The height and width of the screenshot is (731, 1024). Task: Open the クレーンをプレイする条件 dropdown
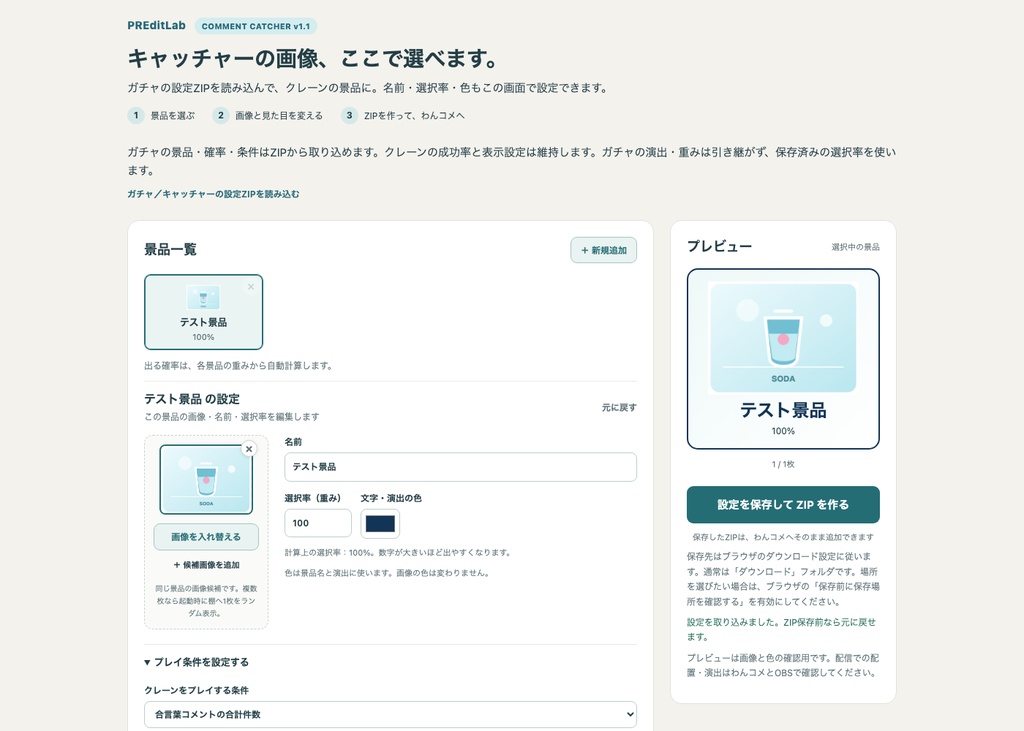[391, 715]
